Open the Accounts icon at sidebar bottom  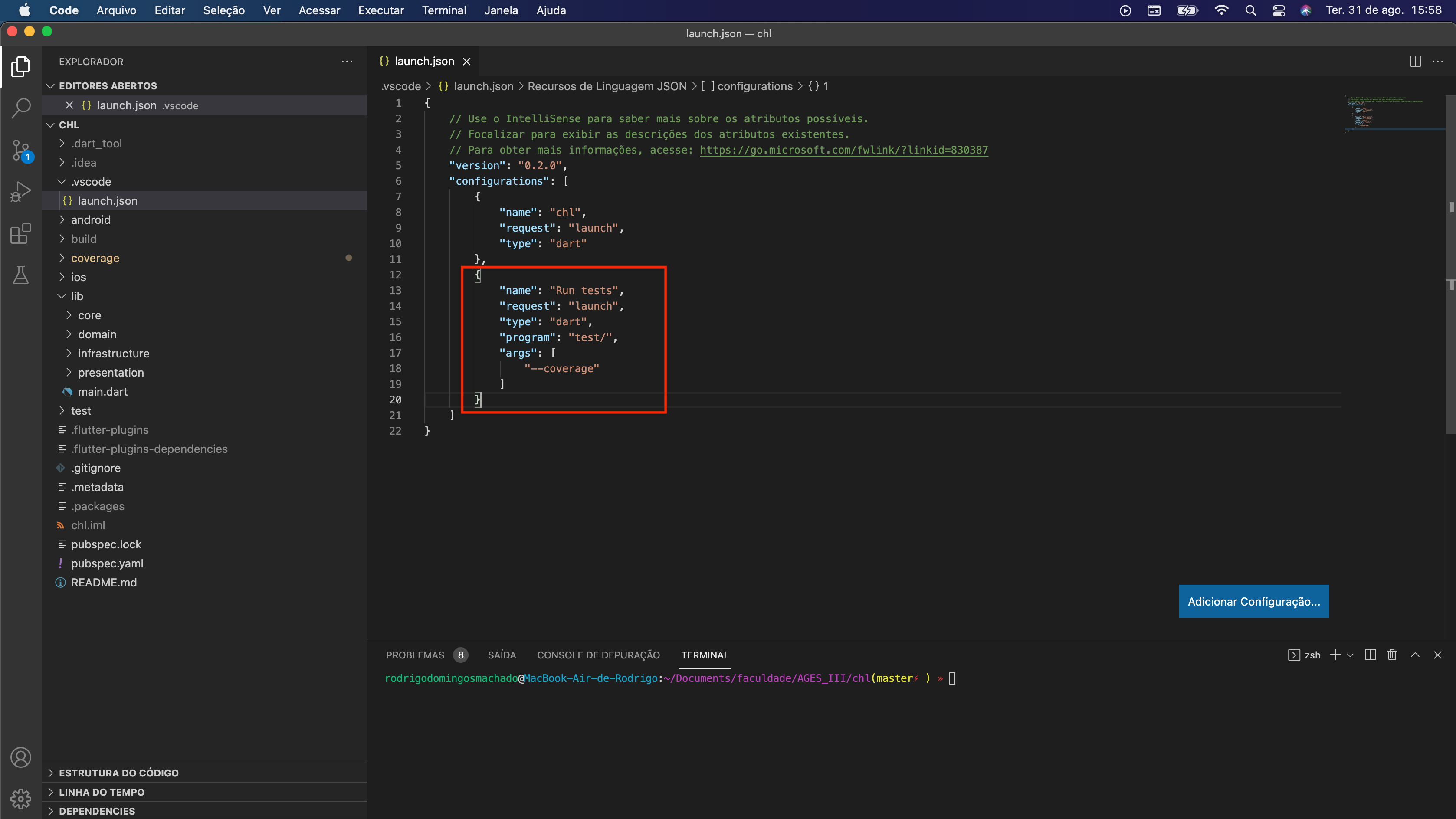(x=20, y=757)
